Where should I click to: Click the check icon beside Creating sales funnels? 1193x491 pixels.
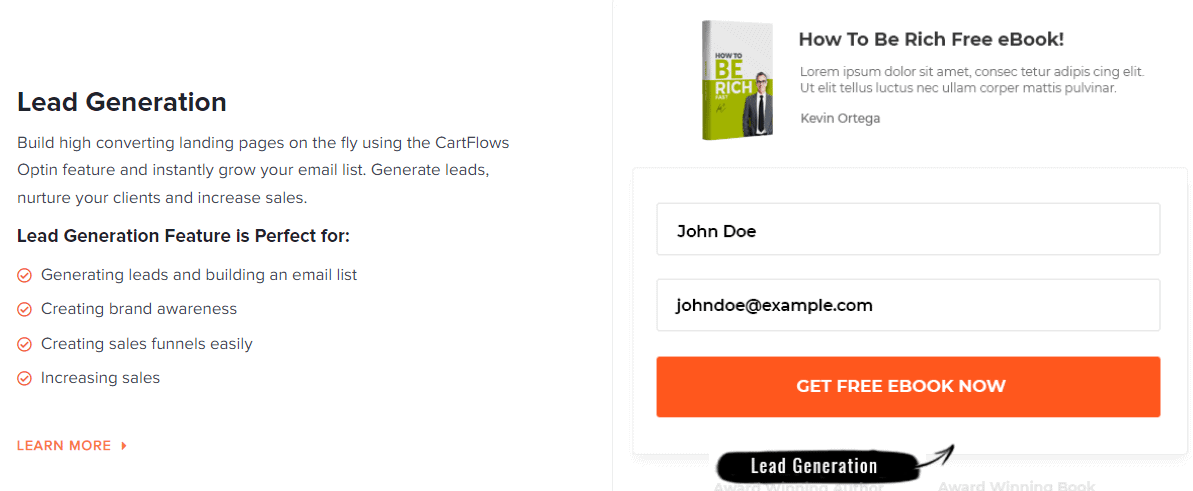point(25,344)
